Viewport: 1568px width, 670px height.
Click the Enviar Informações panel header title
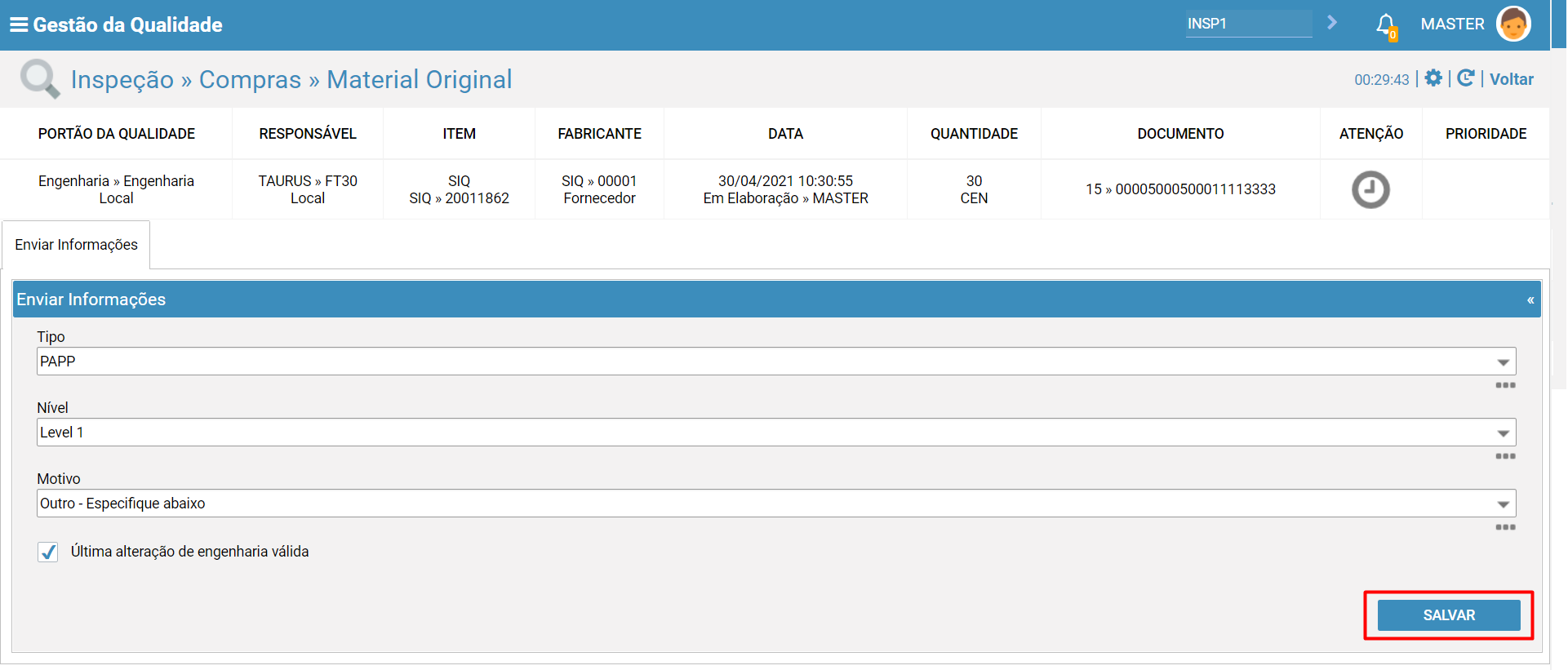tap(91, 300)
